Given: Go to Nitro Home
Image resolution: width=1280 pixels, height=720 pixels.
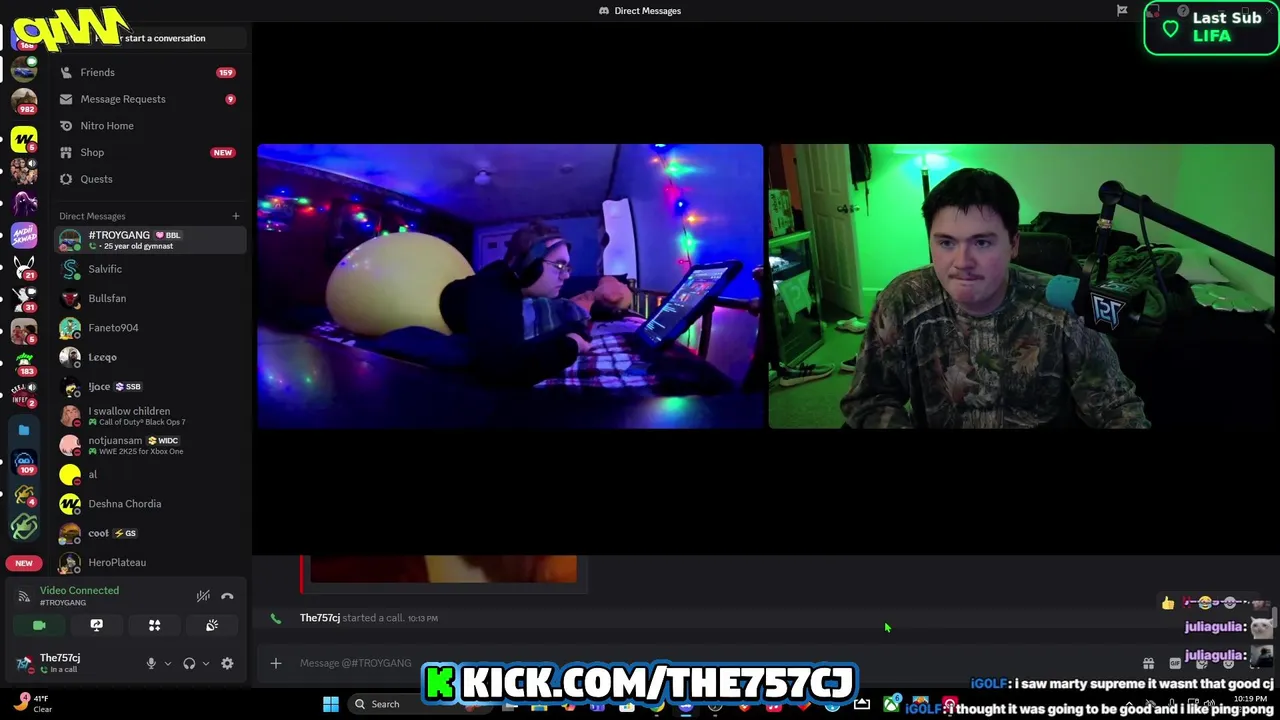Looking at the screenshot, I should point(150,126).
